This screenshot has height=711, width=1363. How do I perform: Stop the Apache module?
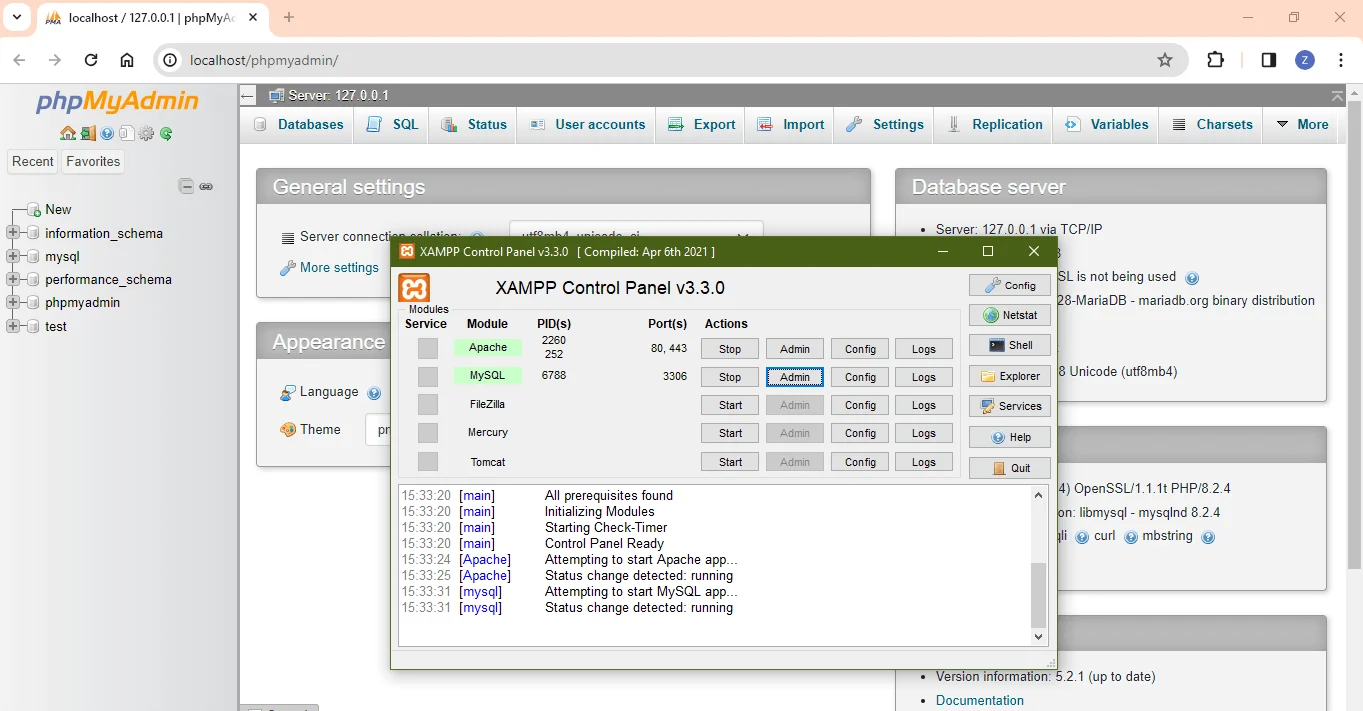pos(730,349)
